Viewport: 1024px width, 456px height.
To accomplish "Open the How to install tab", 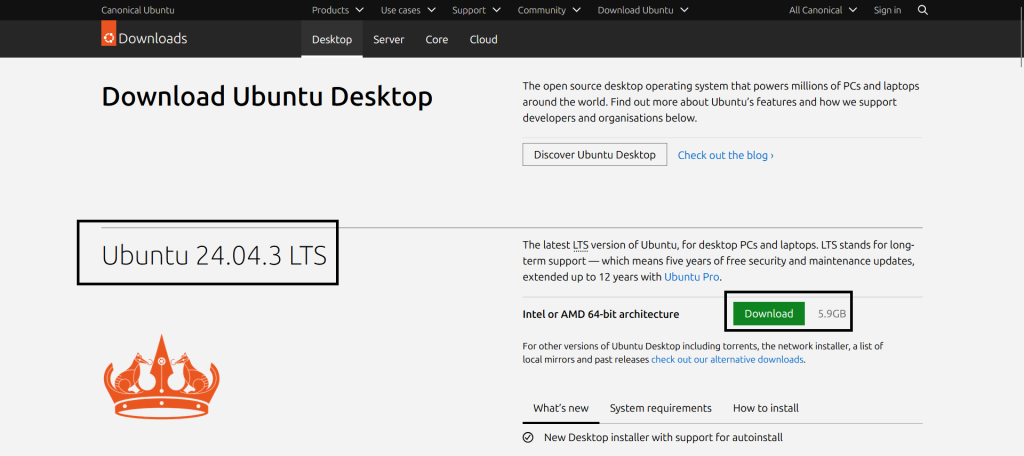I will 765,408.
